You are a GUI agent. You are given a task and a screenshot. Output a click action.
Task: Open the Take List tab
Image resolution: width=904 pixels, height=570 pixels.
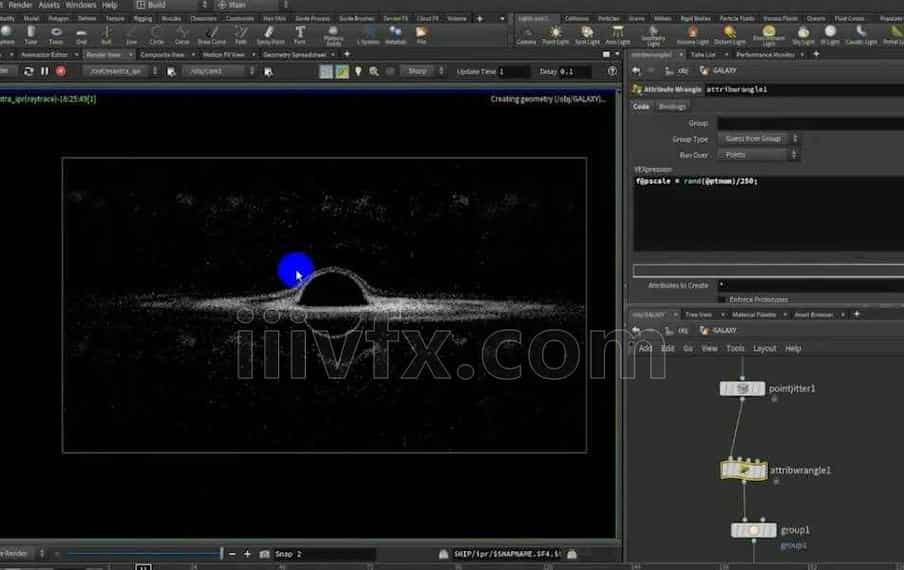coord(703,55)
